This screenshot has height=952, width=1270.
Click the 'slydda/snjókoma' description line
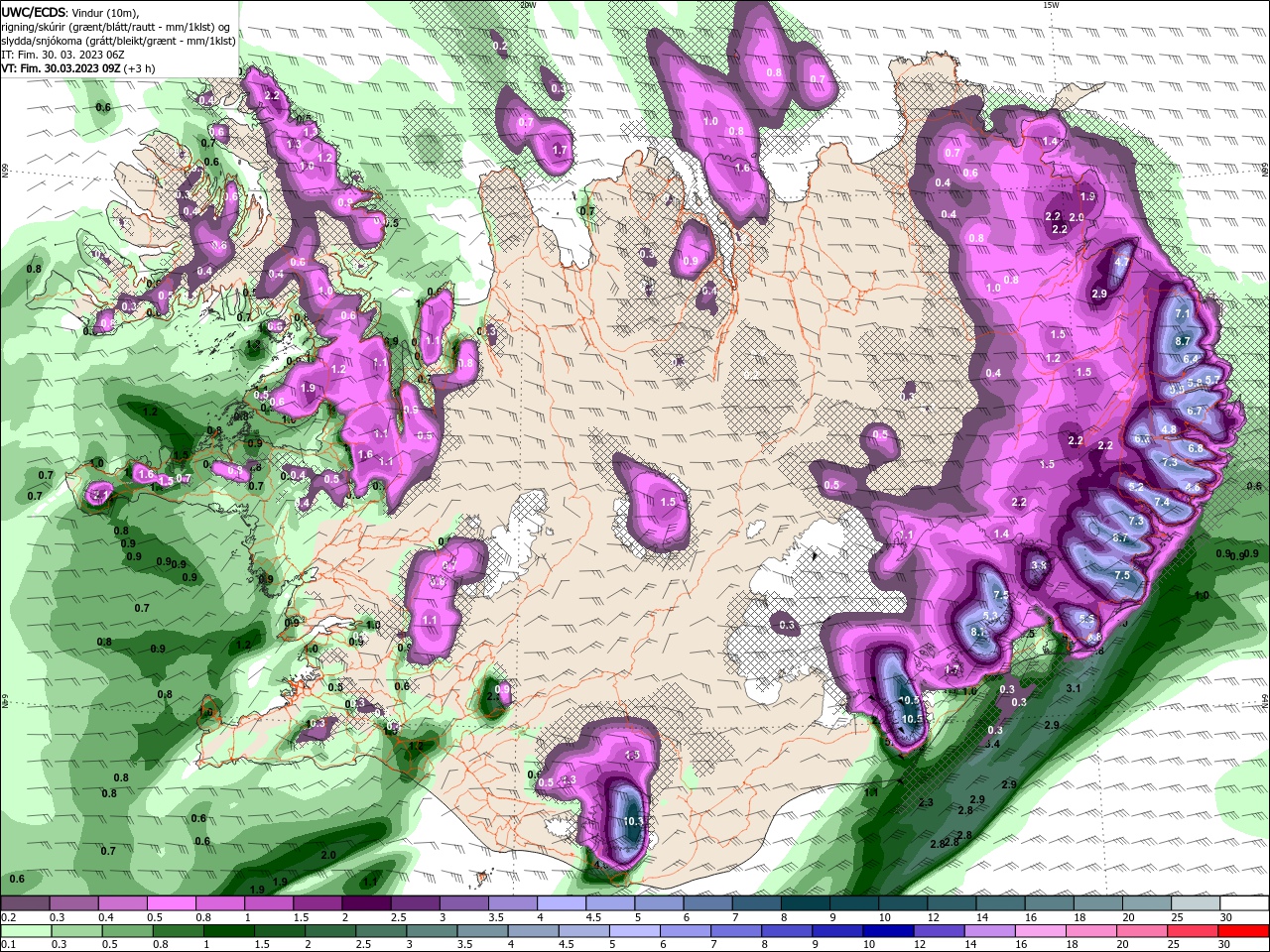click(x=118, y=41)
